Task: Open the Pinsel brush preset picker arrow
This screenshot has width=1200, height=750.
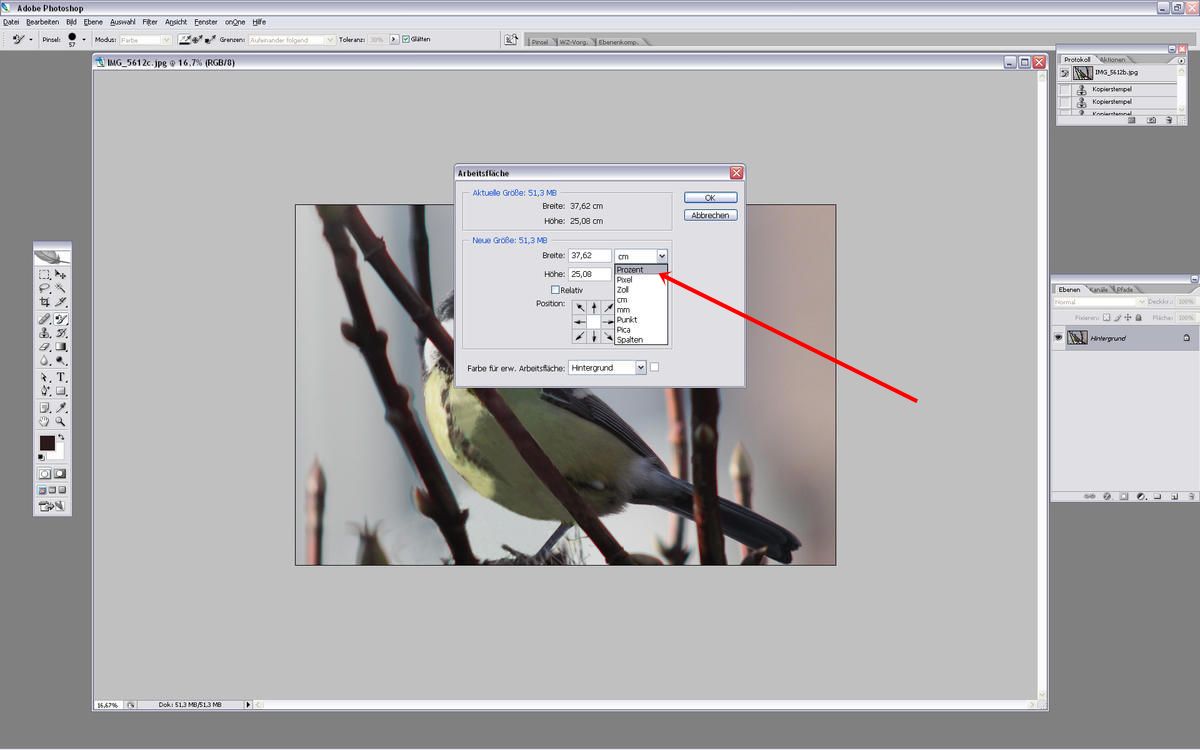Action: pyautogui.click(x=84, y=40)
